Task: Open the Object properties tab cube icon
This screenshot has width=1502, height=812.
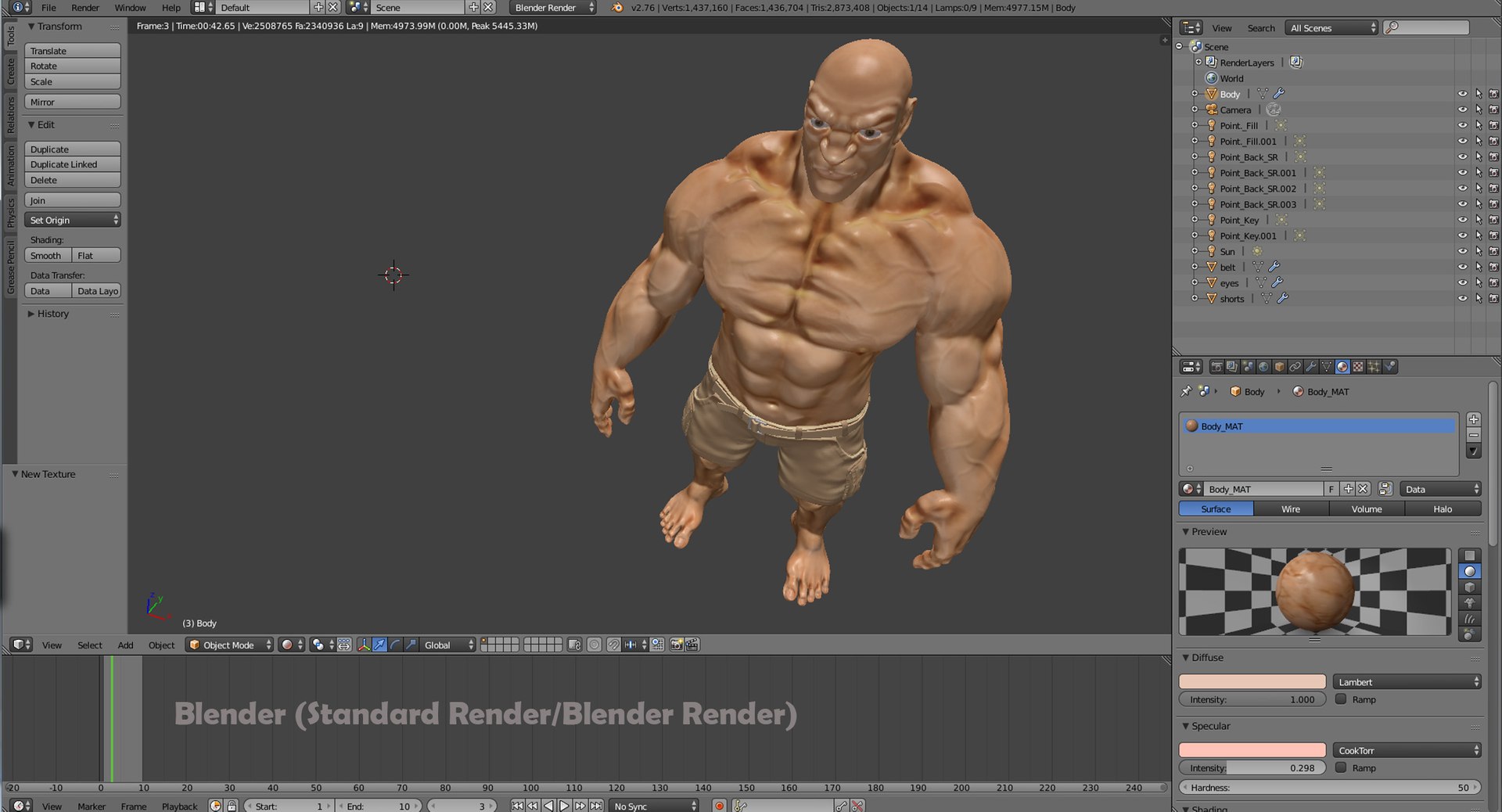Action: tap(1279, 367)
